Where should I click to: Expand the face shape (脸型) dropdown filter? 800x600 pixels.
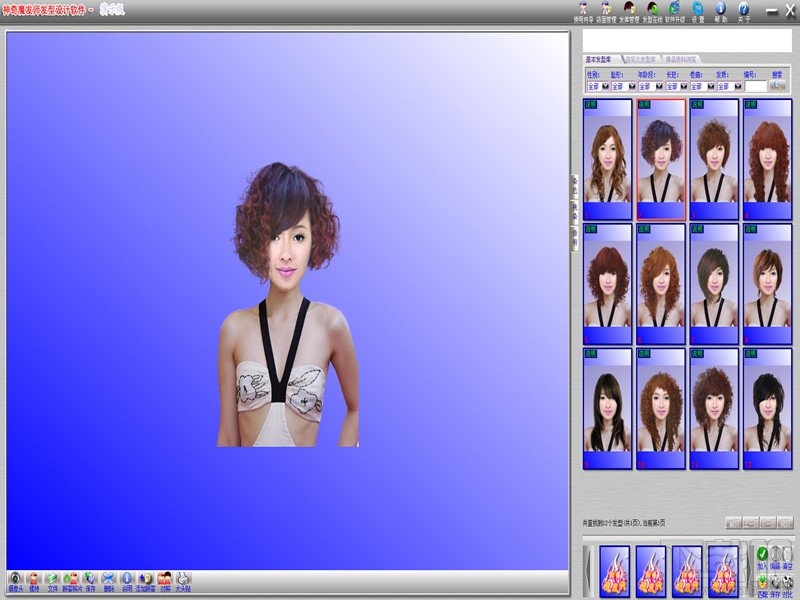click(632, 87)
